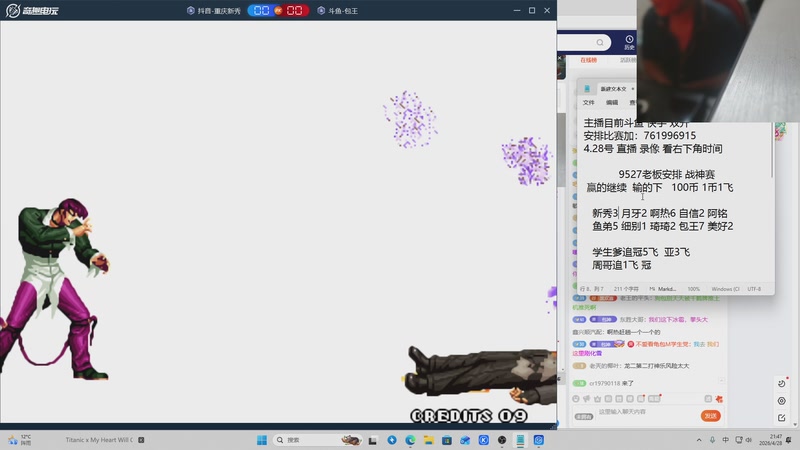Click the orange 发送 send button

pyautogui.click(x=710, y=416)
